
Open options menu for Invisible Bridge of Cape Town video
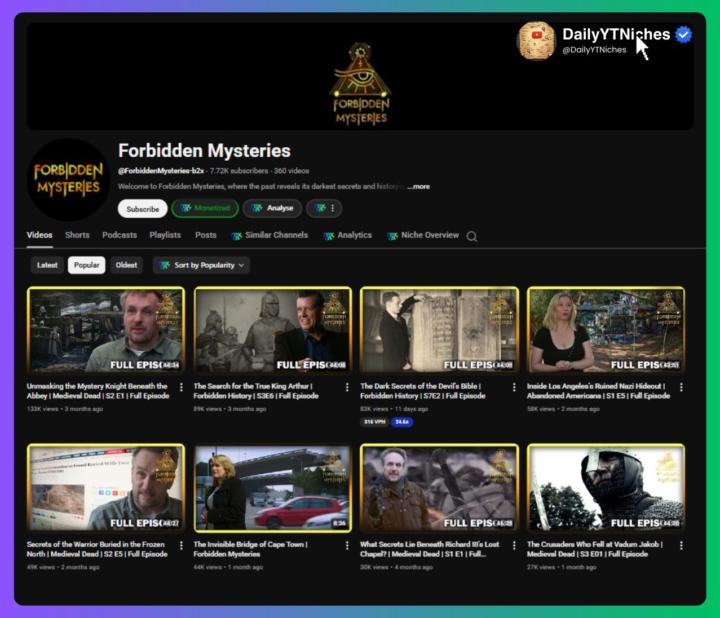[347, 545]
